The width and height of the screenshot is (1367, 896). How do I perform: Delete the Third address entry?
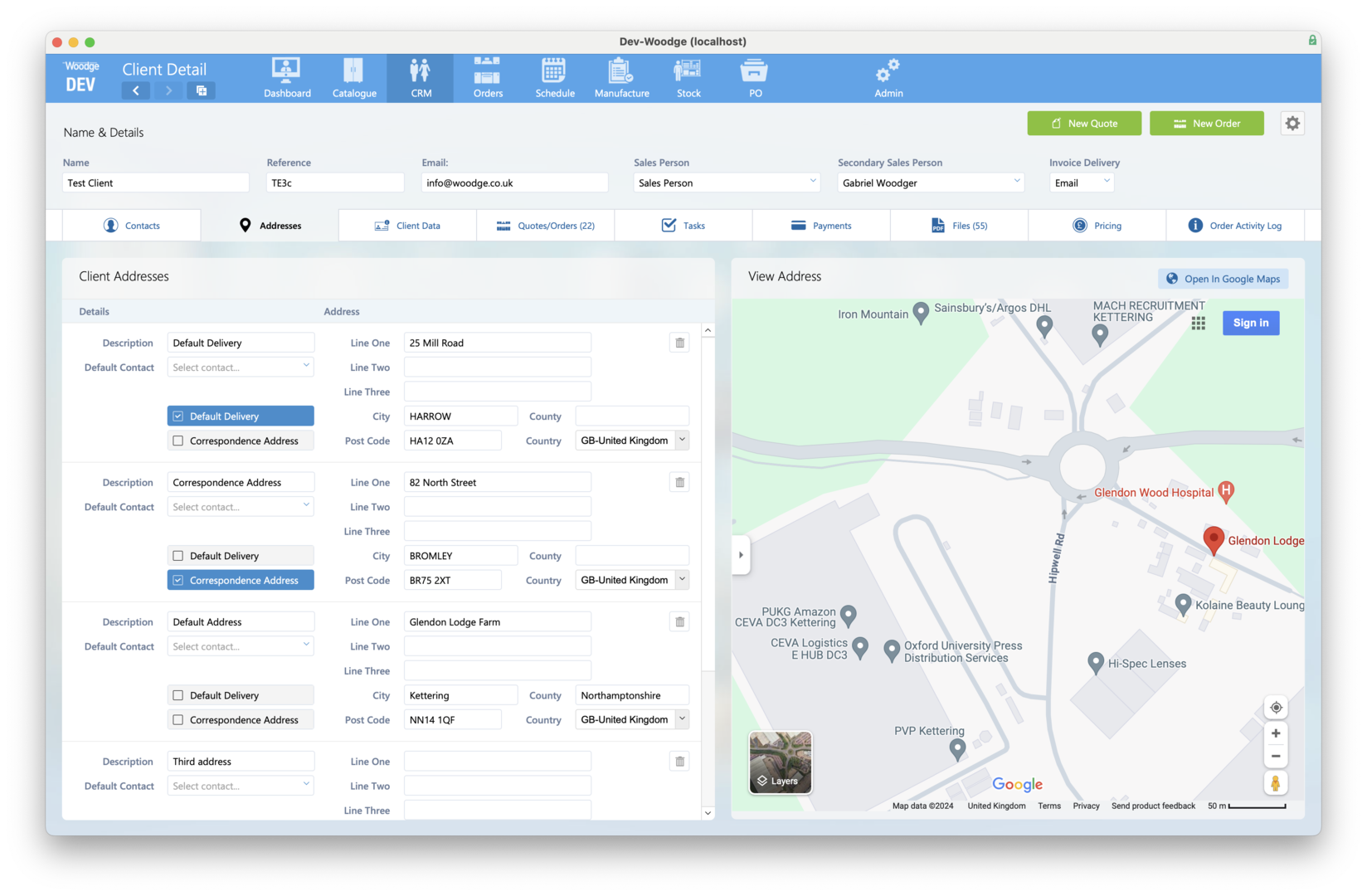(x=679, y=761)
